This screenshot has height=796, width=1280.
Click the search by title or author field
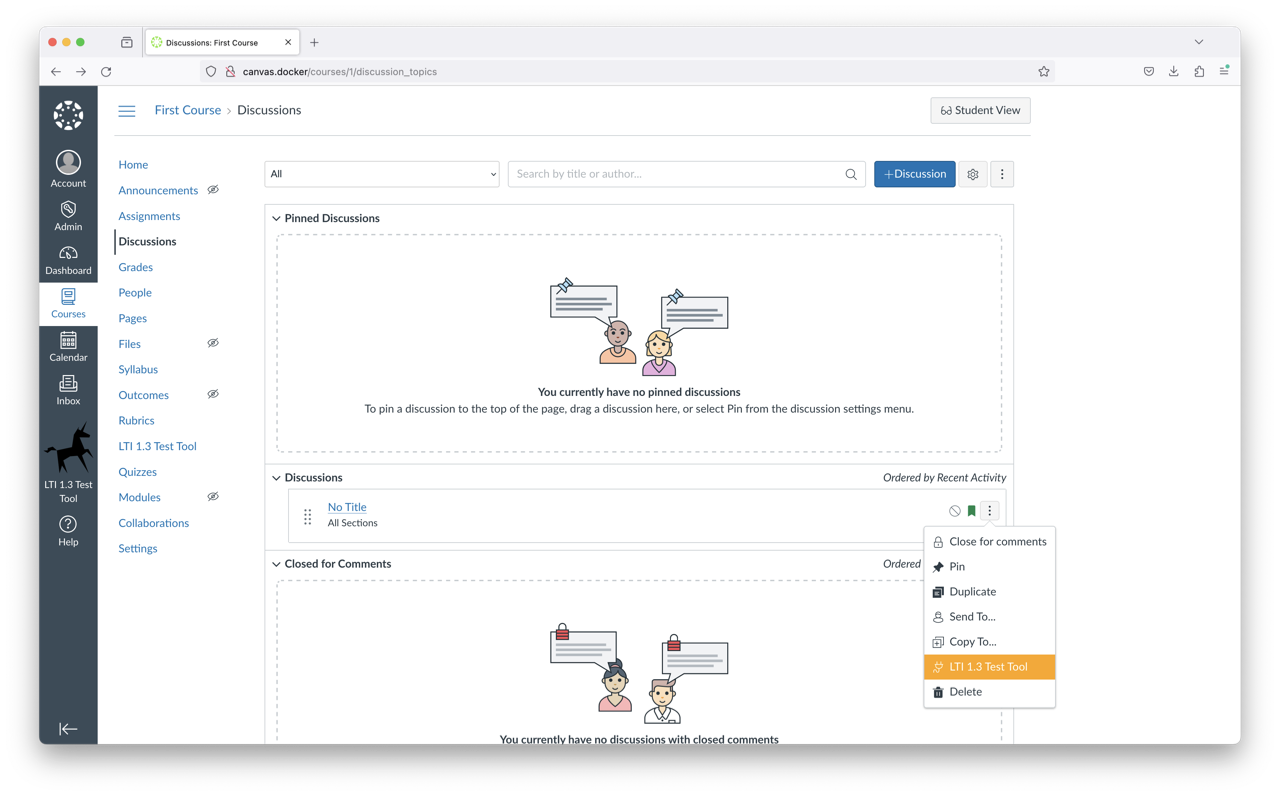tap(676, 174)
